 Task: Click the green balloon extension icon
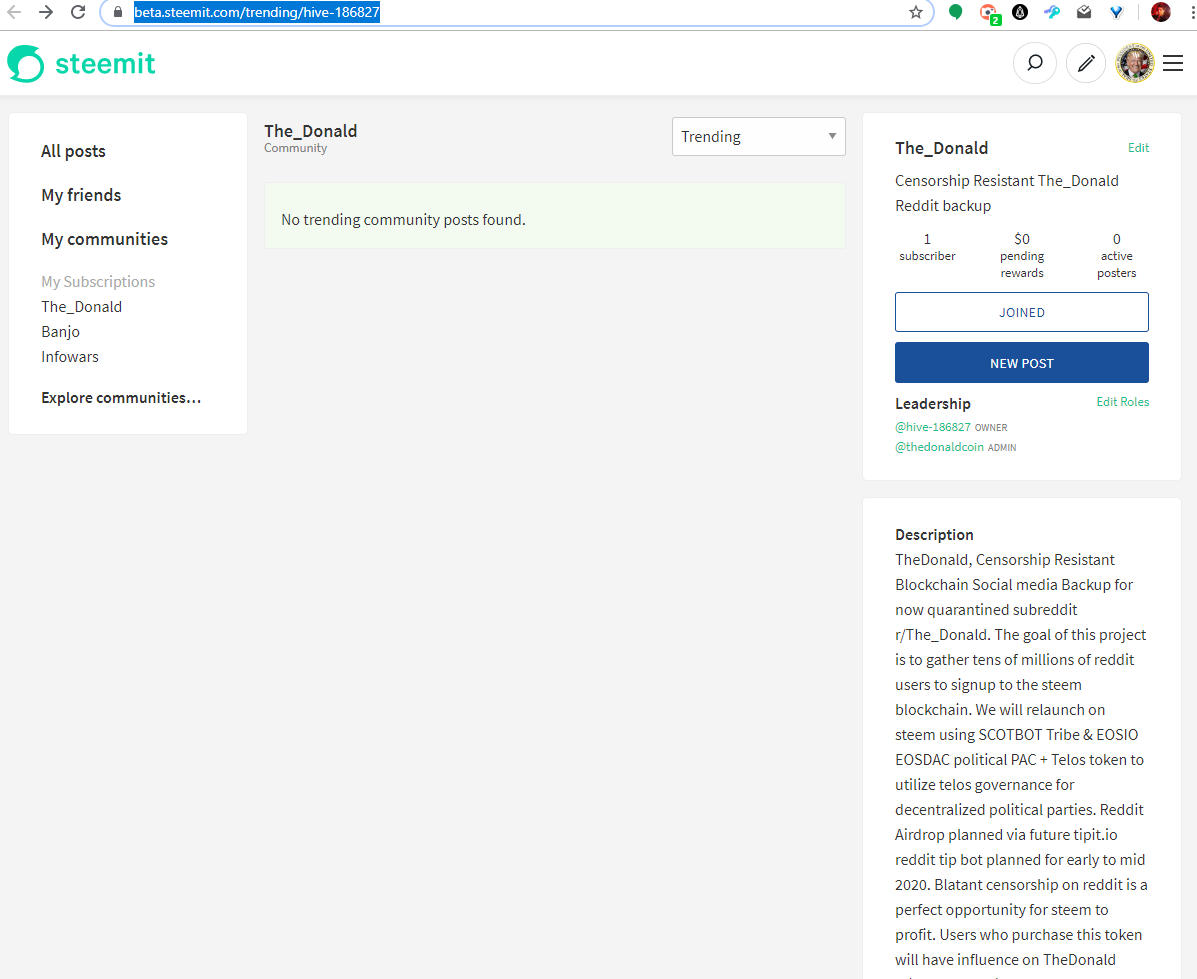click(955, 12)
